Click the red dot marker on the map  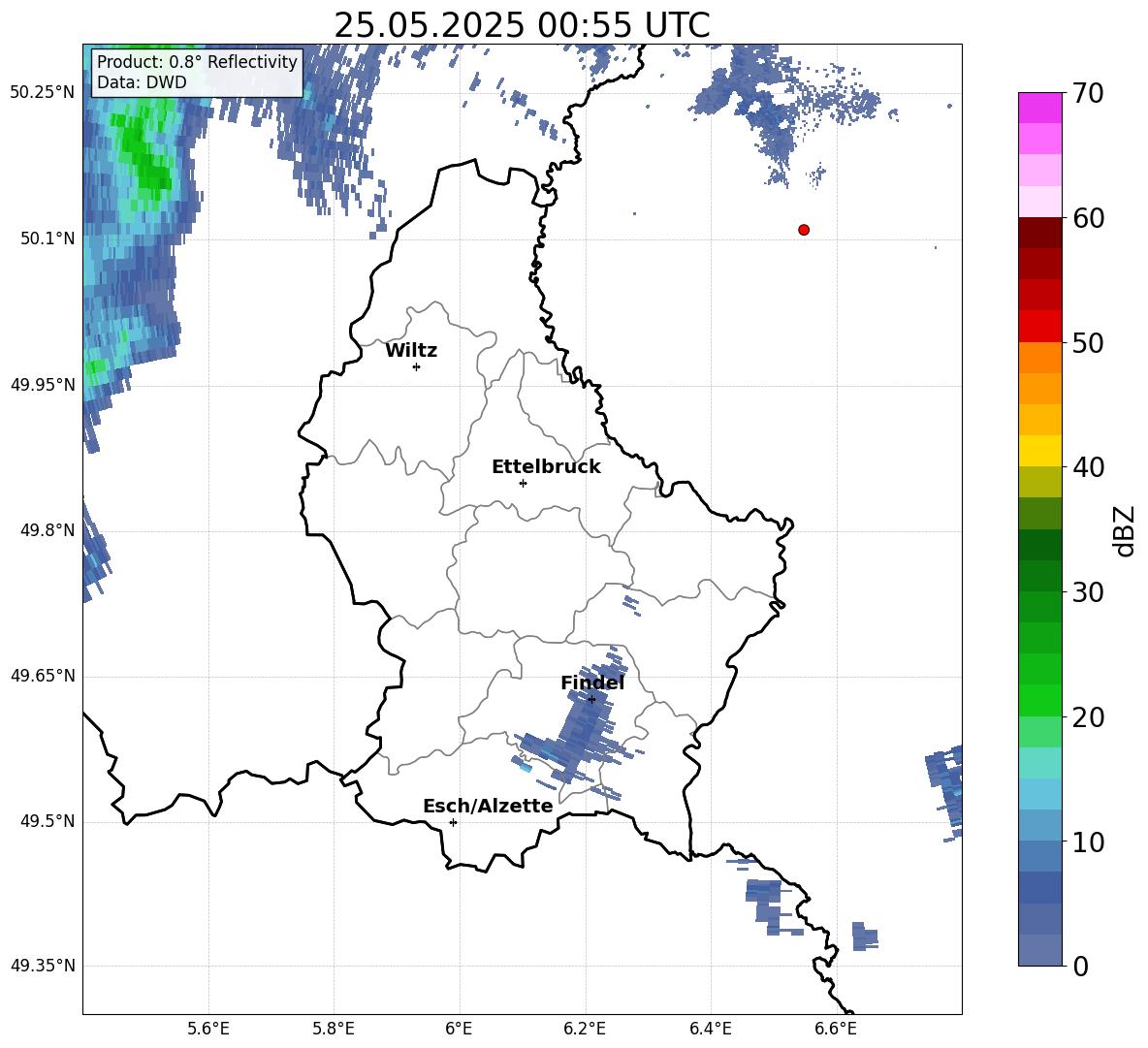tap(804, 230)
